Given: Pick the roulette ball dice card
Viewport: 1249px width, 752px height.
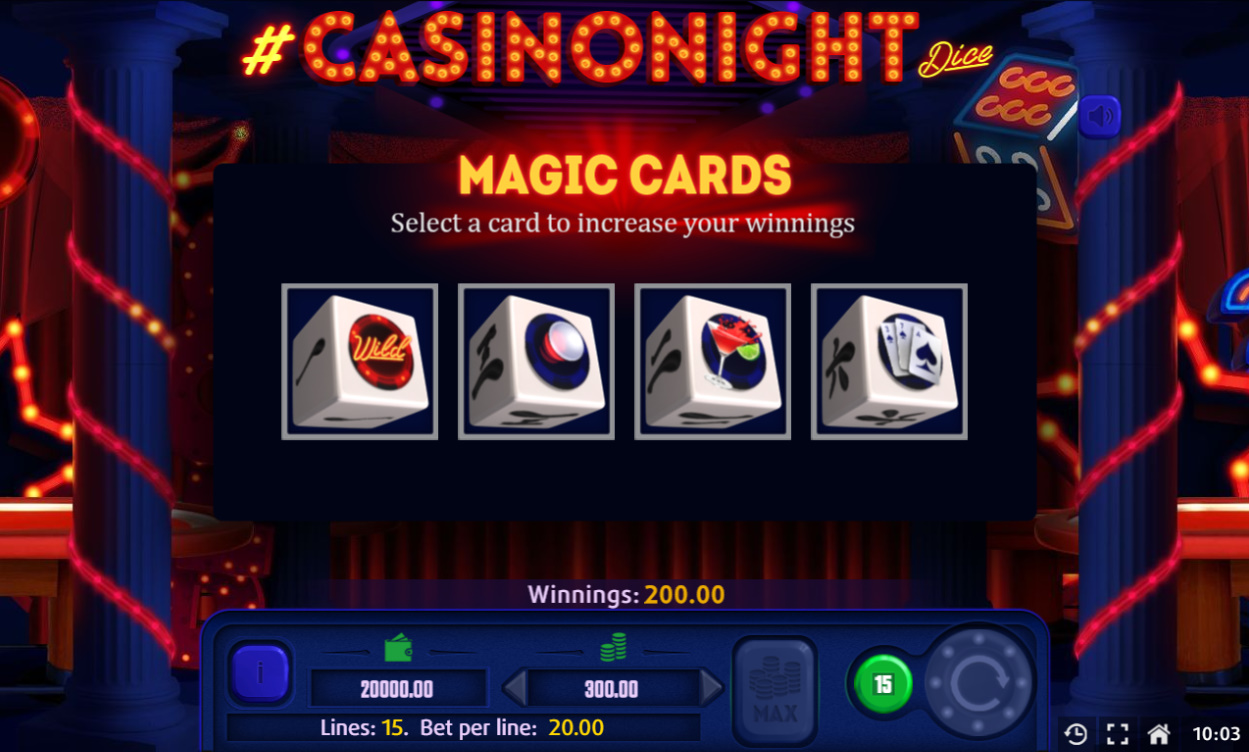Looking at the screenshot, I should 536,361.
